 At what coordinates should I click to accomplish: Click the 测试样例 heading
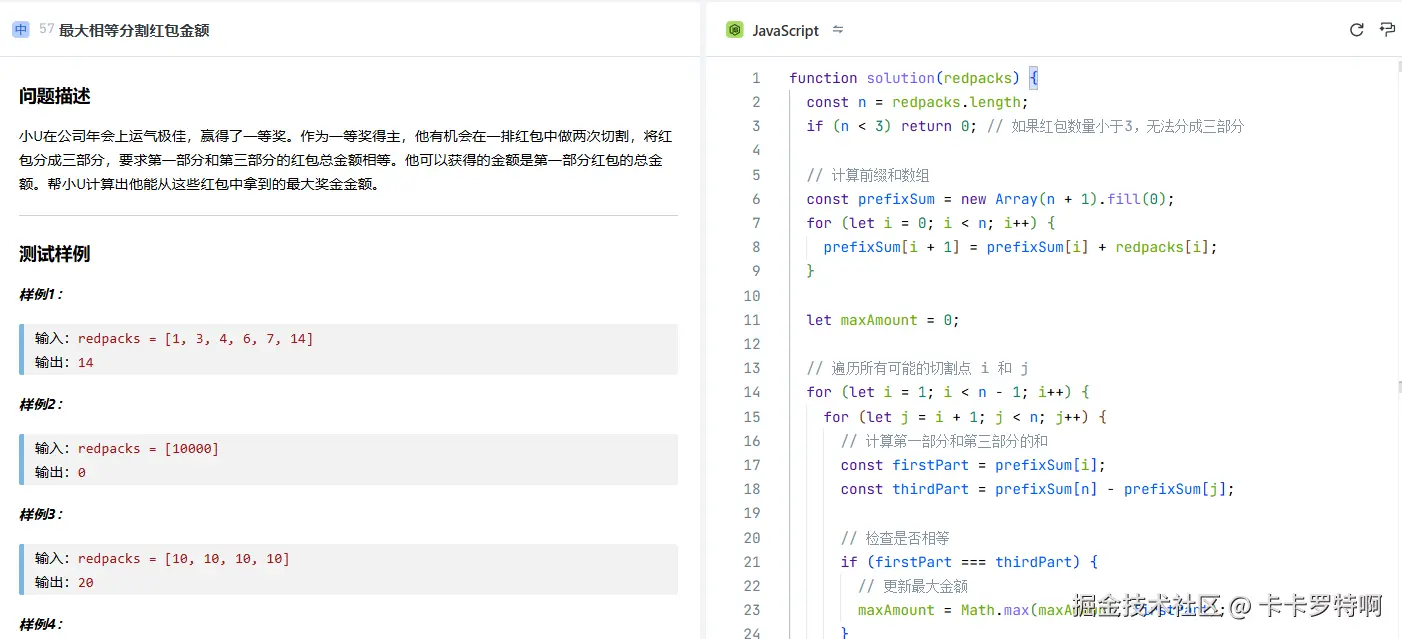[55, 254]
